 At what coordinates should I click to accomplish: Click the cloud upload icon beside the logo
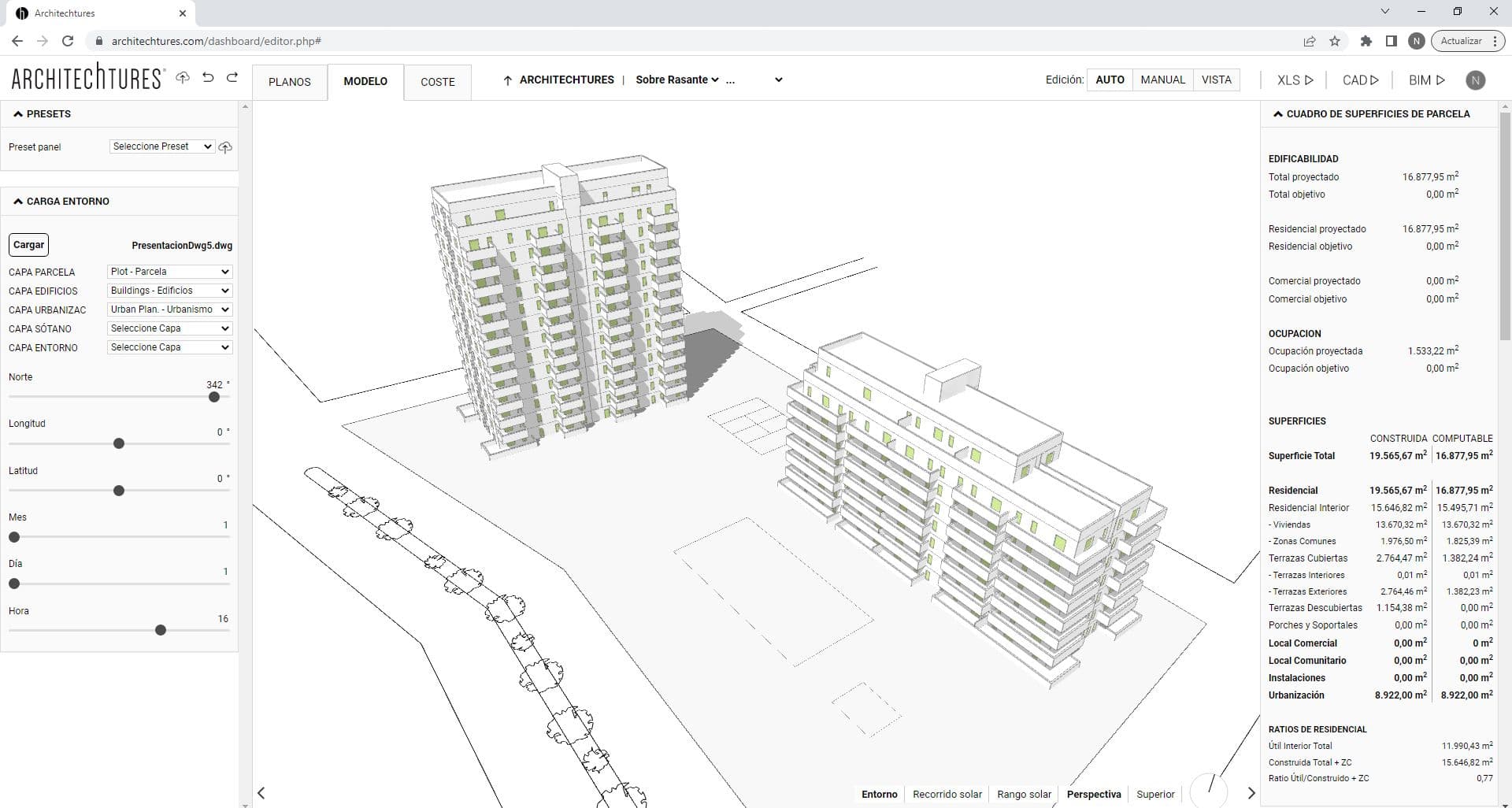tap(183, 79)
